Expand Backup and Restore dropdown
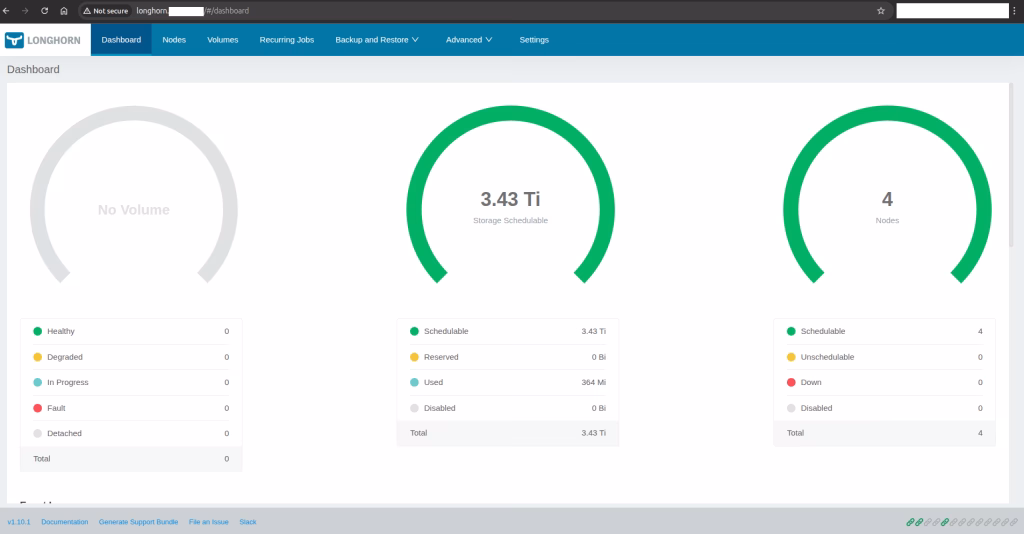Screen dimensions: 1024x534 tap(376, 40)
